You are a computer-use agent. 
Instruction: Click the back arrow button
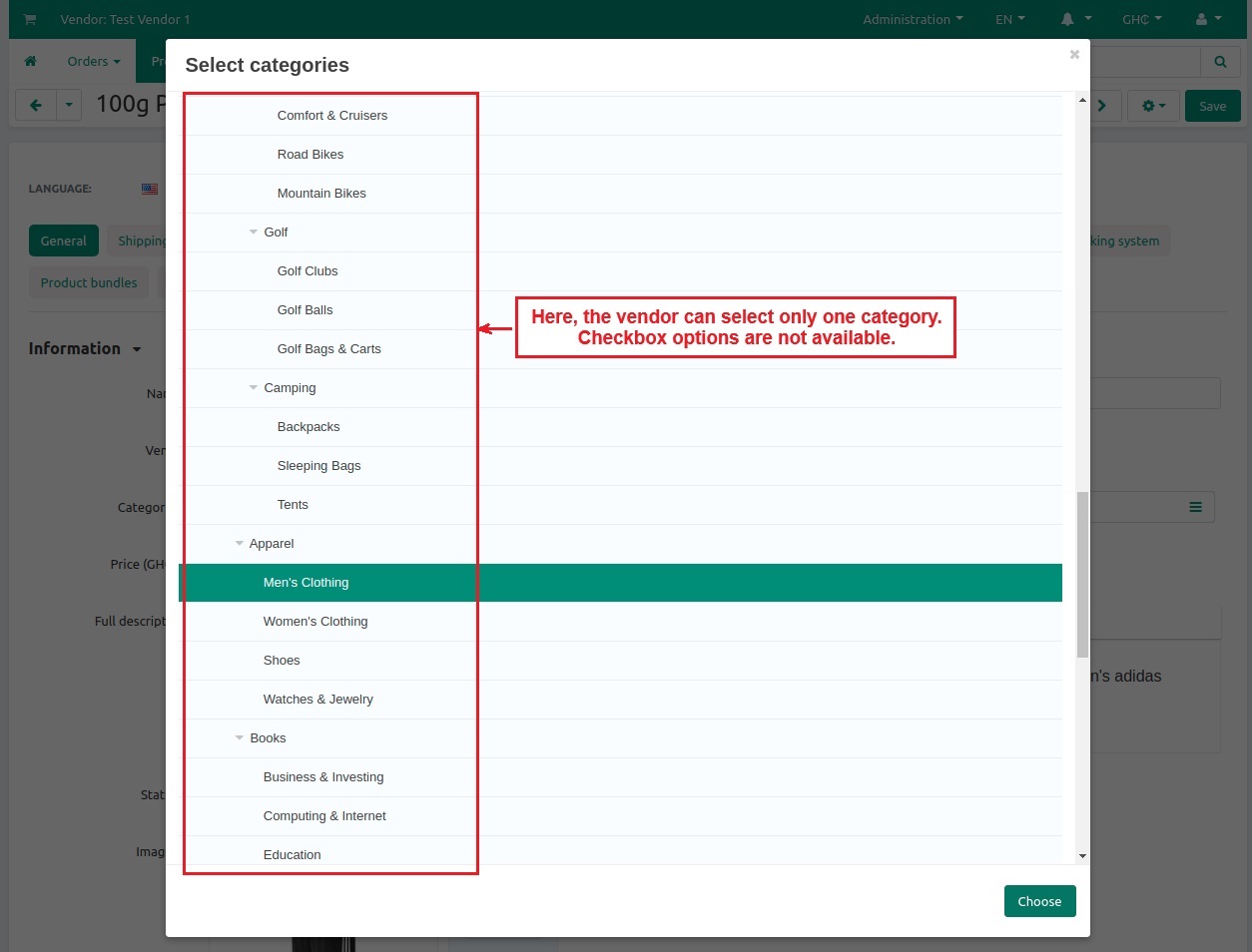tap(36, 106)
